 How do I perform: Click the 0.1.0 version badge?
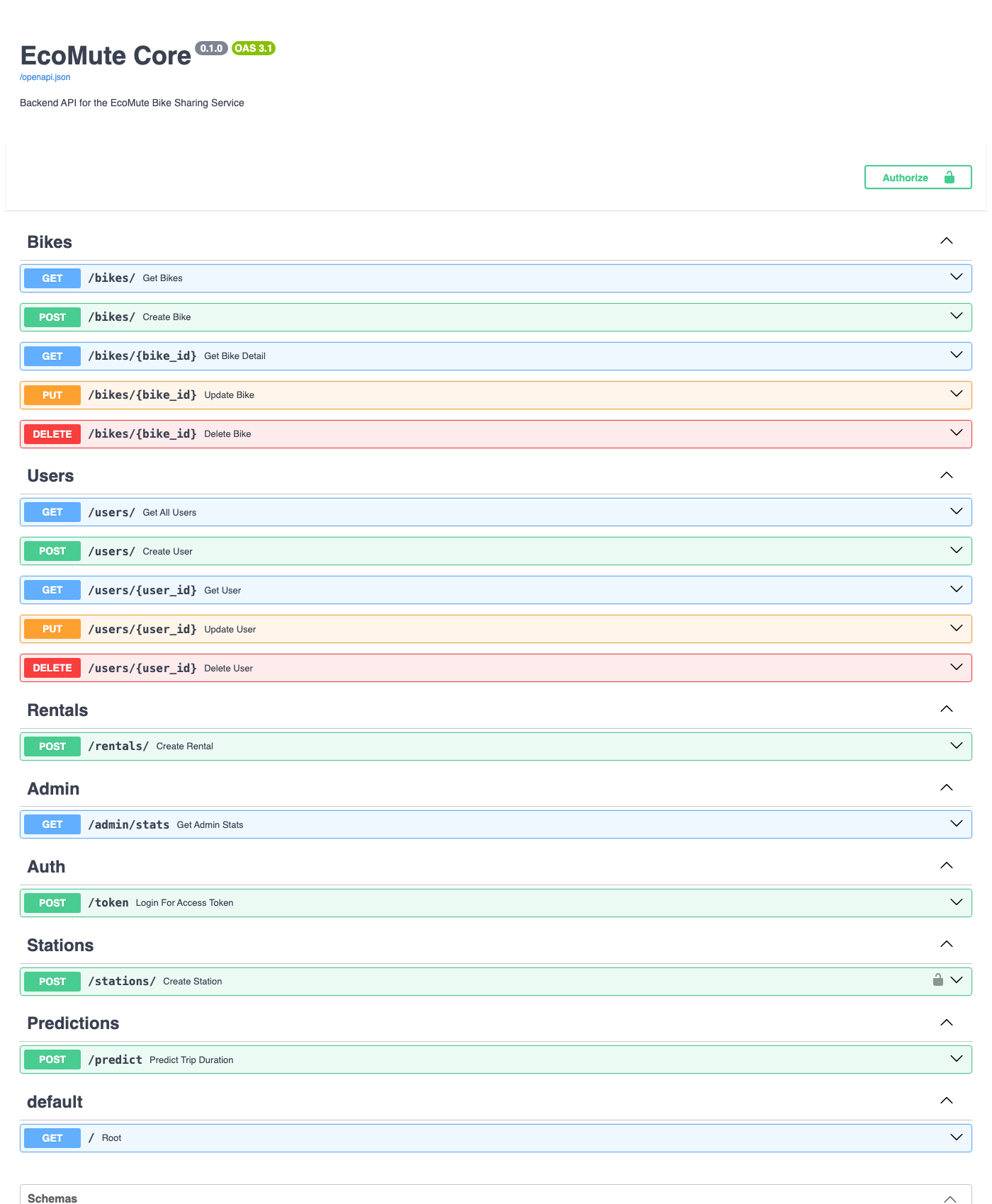211,48
